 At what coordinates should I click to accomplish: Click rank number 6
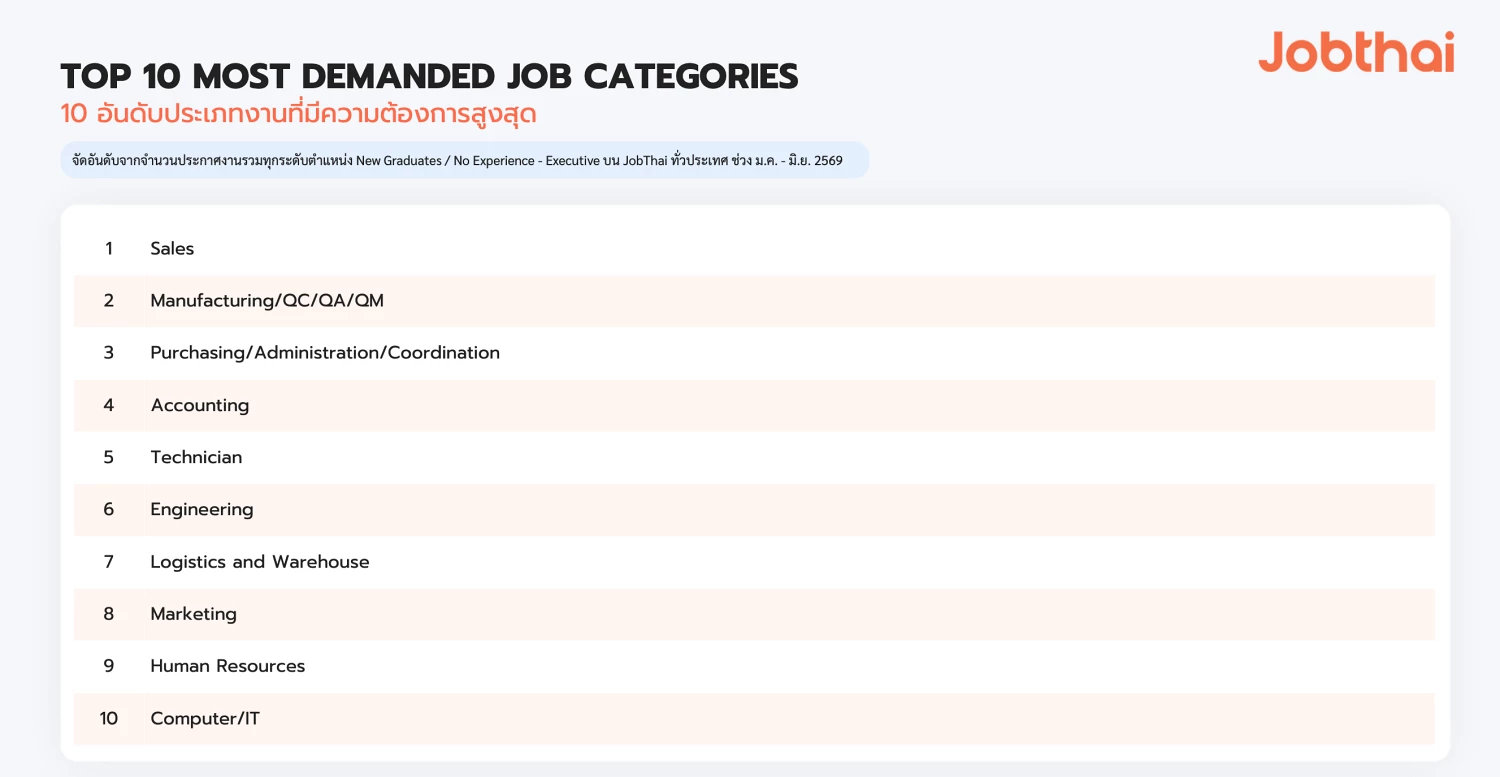pos(109,509)
